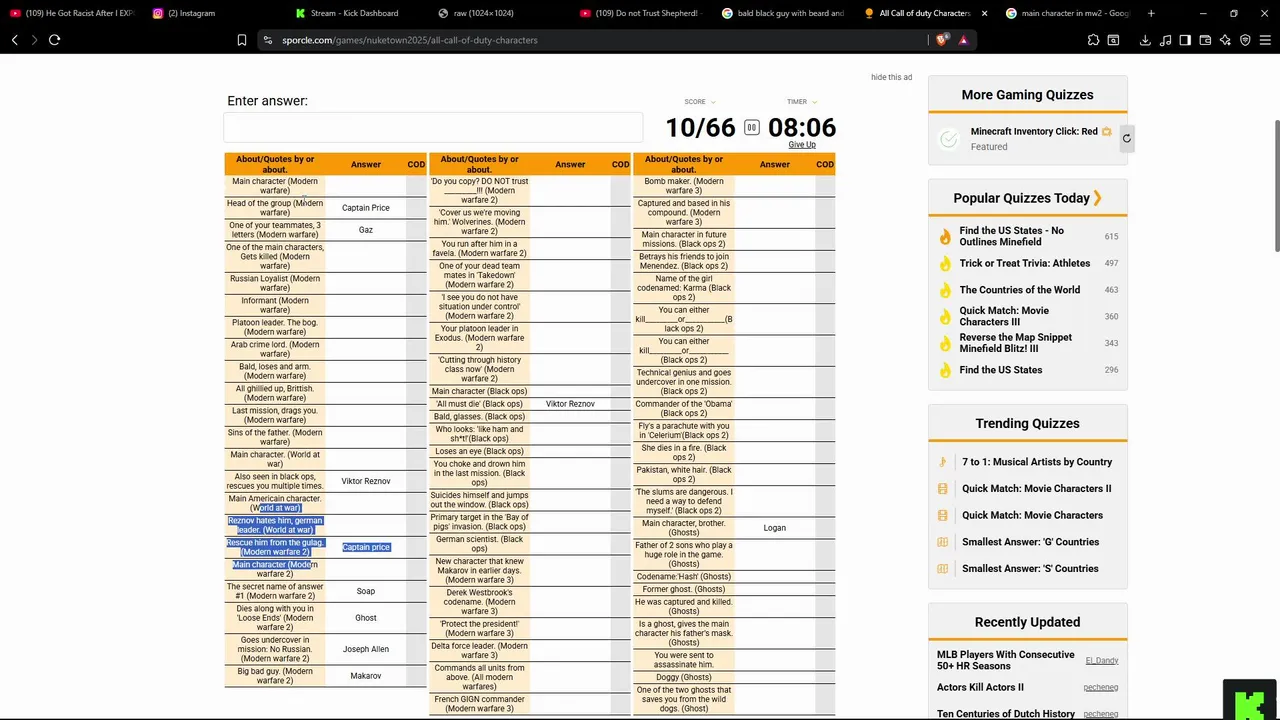Click the Brave Shields lion icon
1280x720 pixels.
click(x=942, y=40)
